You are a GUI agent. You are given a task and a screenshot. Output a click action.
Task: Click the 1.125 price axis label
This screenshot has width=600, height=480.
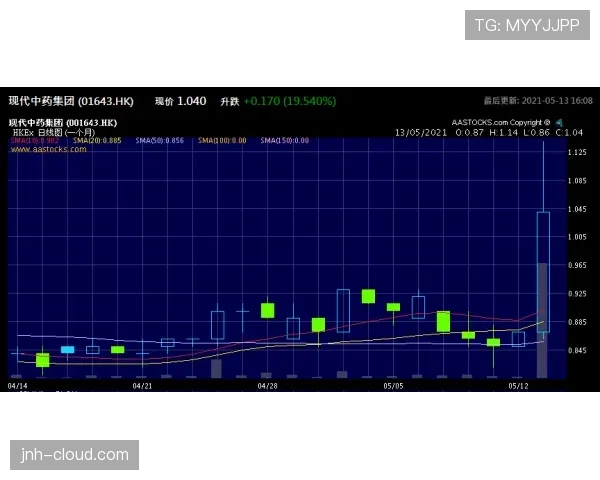pos(577,152)
